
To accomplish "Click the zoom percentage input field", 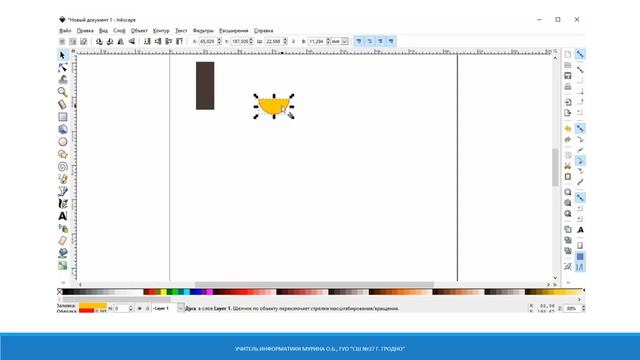I will point(572,309).
